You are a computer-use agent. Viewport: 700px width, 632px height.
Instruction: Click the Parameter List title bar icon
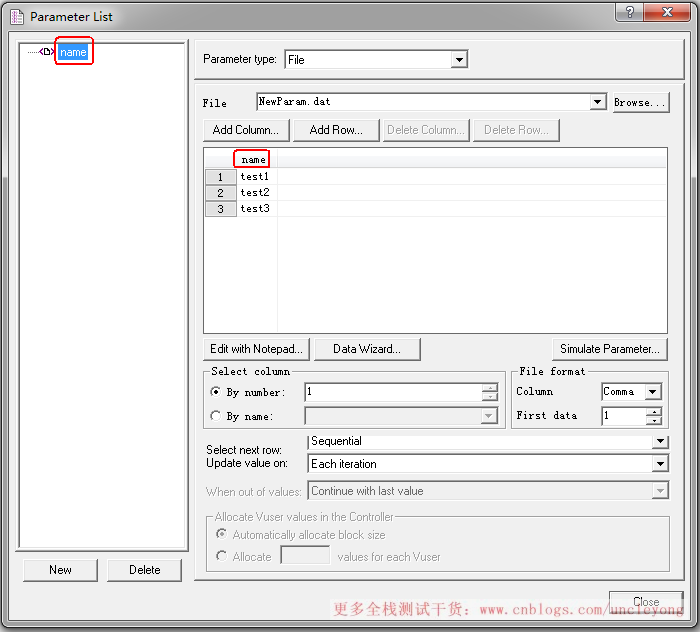17,17
